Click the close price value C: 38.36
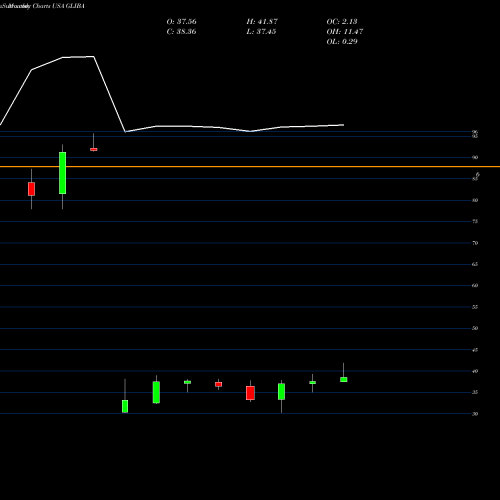 tap(181, 32)
